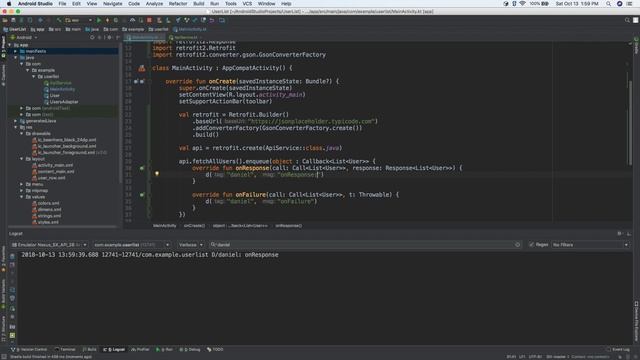Click the override gutter icon beside onResponse
Image resolution: width=640 pixels, height=360 pixels.
pos(142,168)
